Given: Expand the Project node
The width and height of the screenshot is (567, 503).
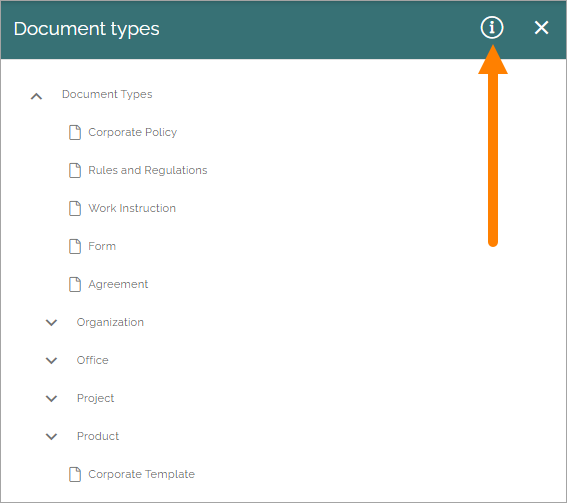Looking at the screenshot, I should tap(51, 398).
